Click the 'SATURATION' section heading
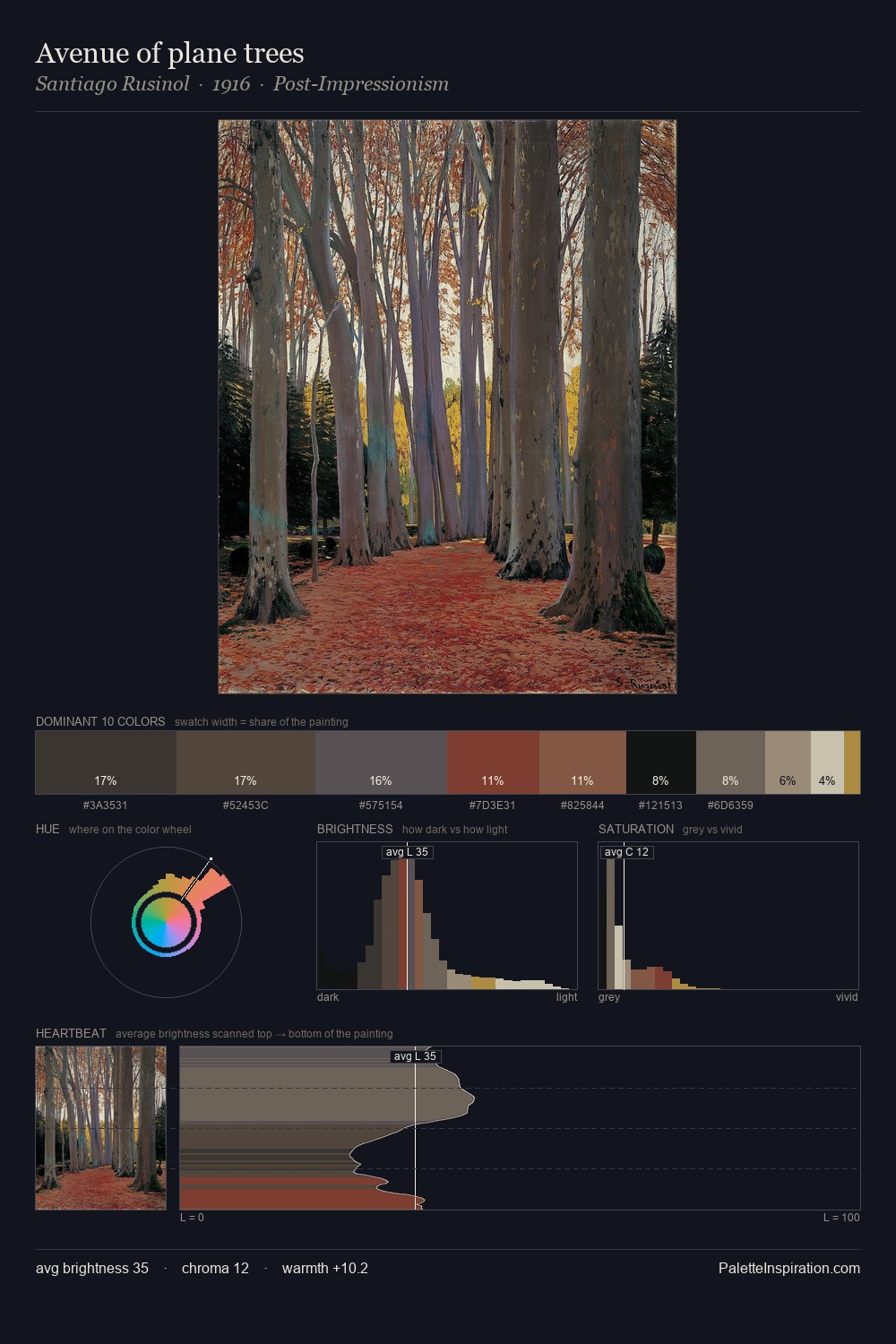This screenshot has height=1344, width=896. tap(636, 829)
